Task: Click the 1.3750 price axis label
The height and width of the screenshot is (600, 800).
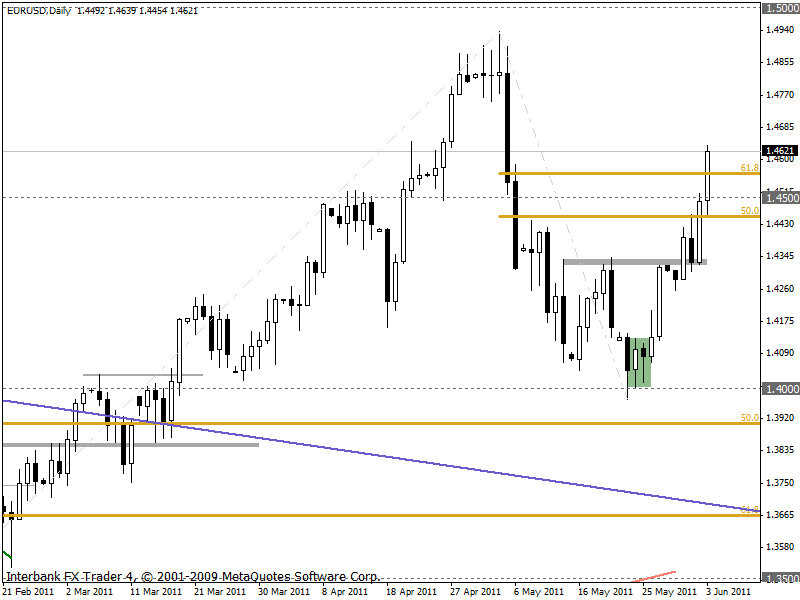Action: coord(781,482)
